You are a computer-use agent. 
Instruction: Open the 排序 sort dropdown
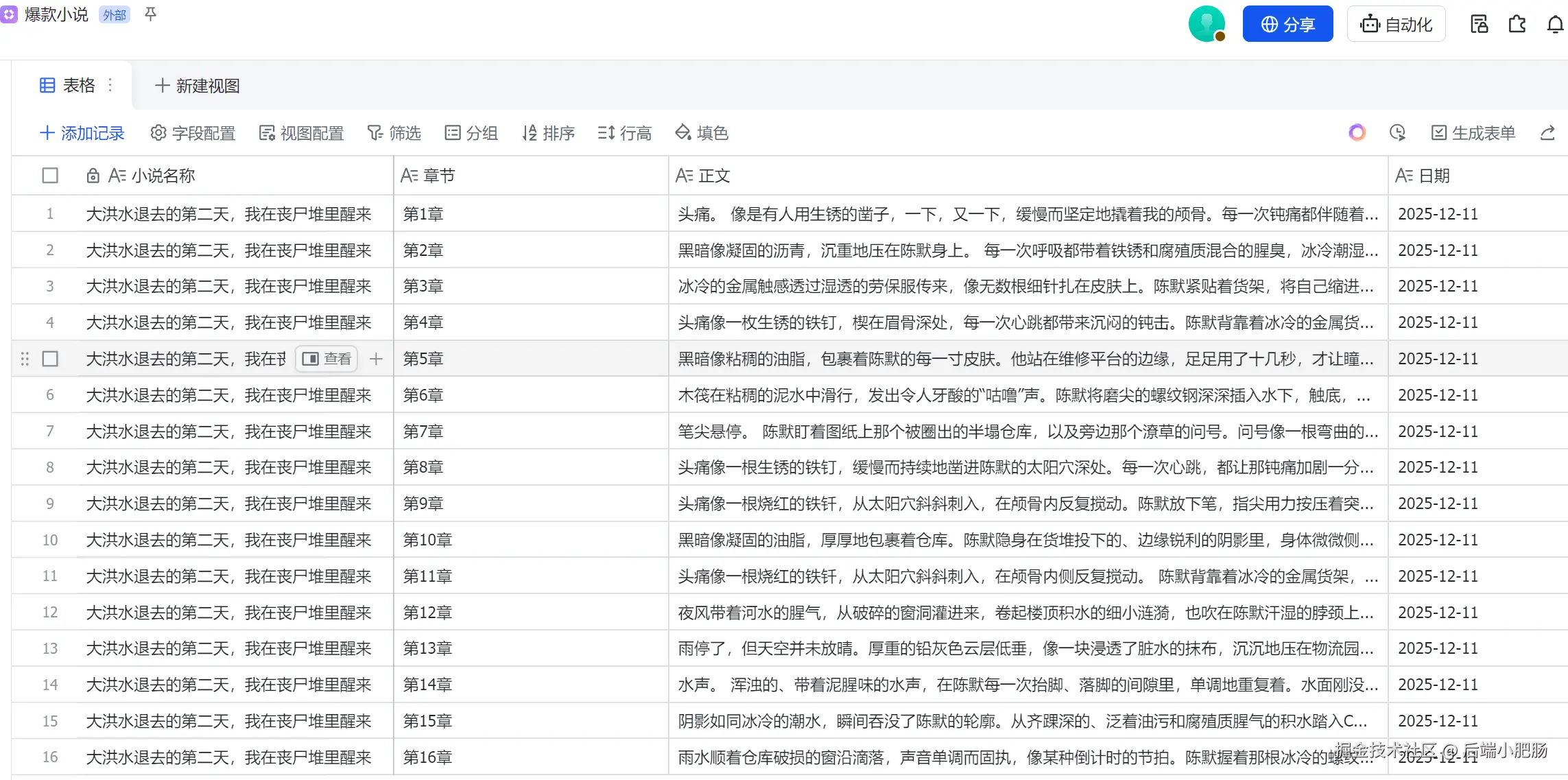click(548, 132)
